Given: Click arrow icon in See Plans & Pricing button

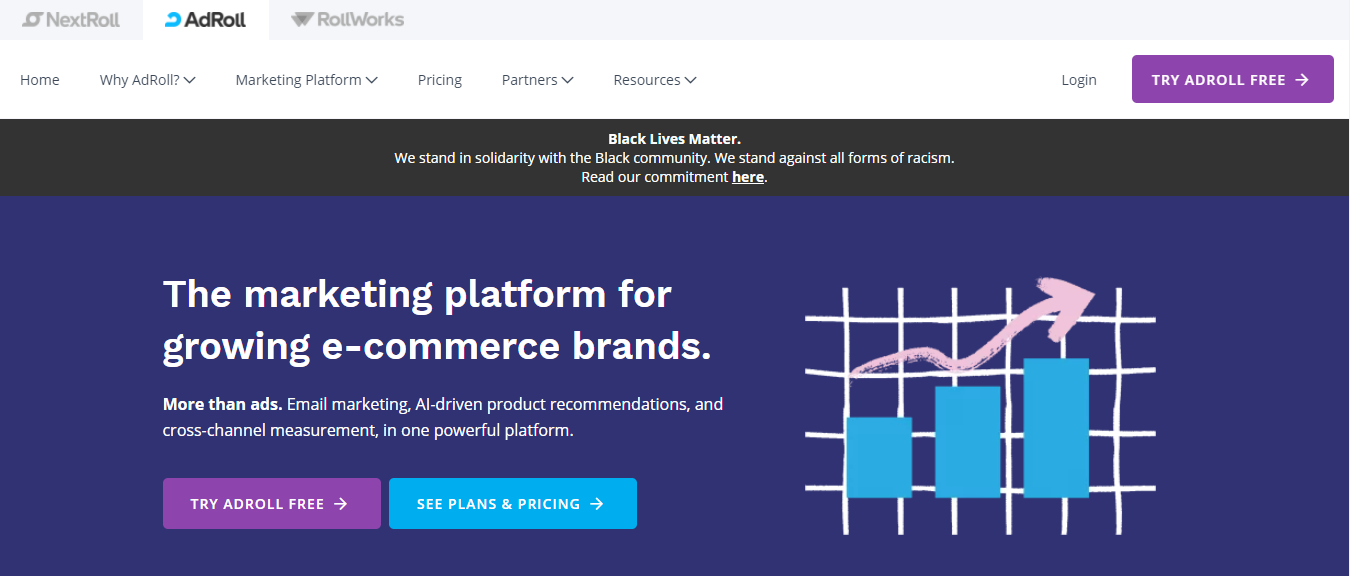Looking at the screenshot, I should coord(597,504).
